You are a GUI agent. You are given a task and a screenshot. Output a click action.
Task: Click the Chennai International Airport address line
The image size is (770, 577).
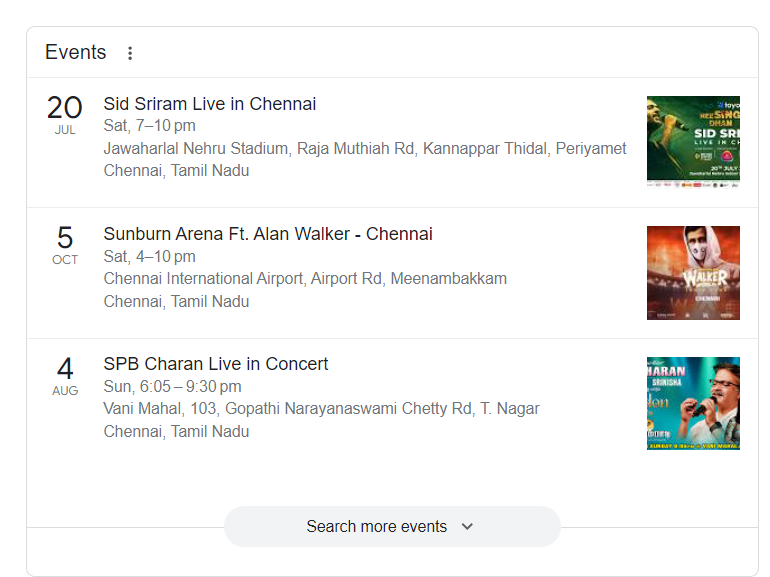tap(305, 278)
